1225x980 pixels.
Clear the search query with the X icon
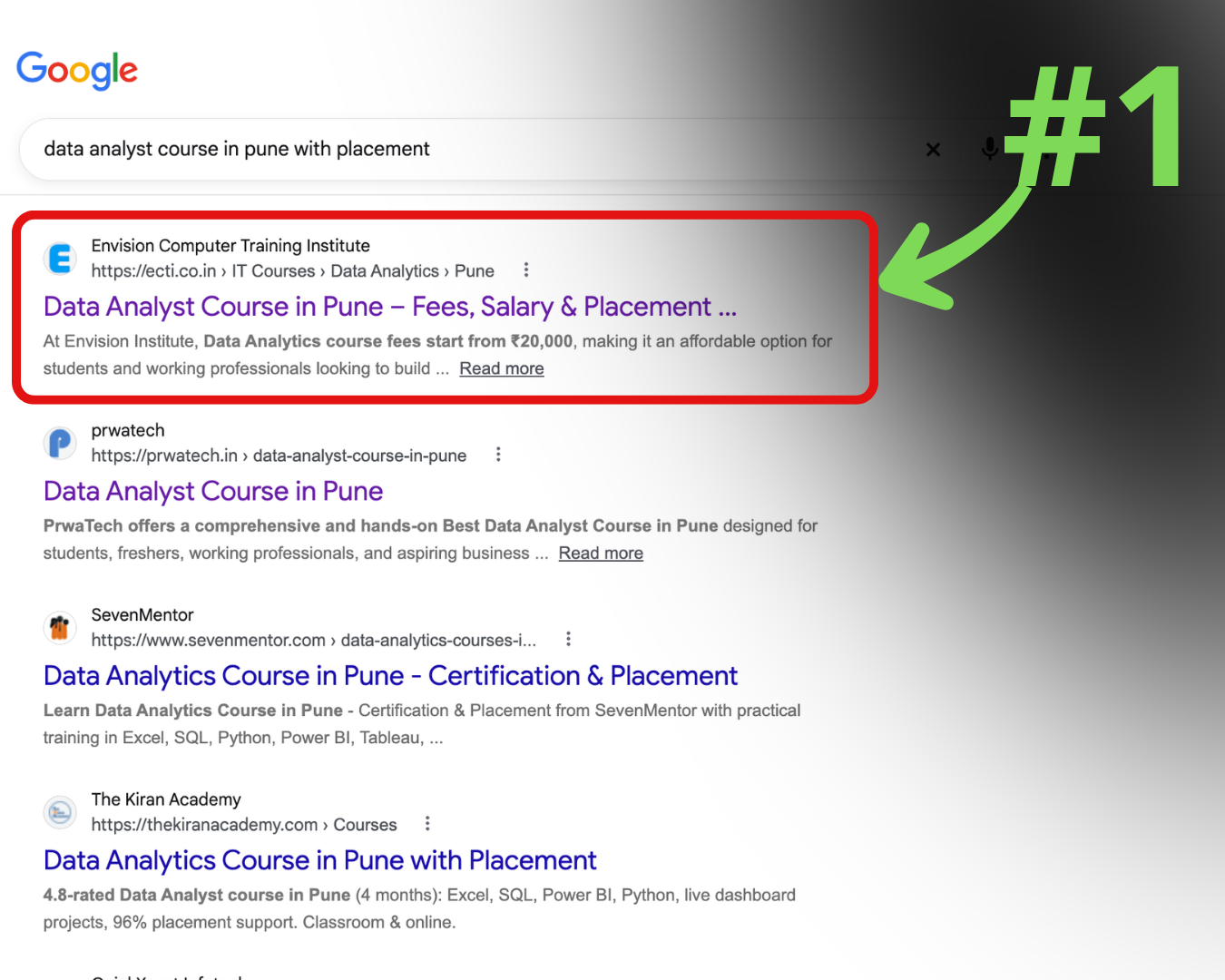[x=933, y=150]
